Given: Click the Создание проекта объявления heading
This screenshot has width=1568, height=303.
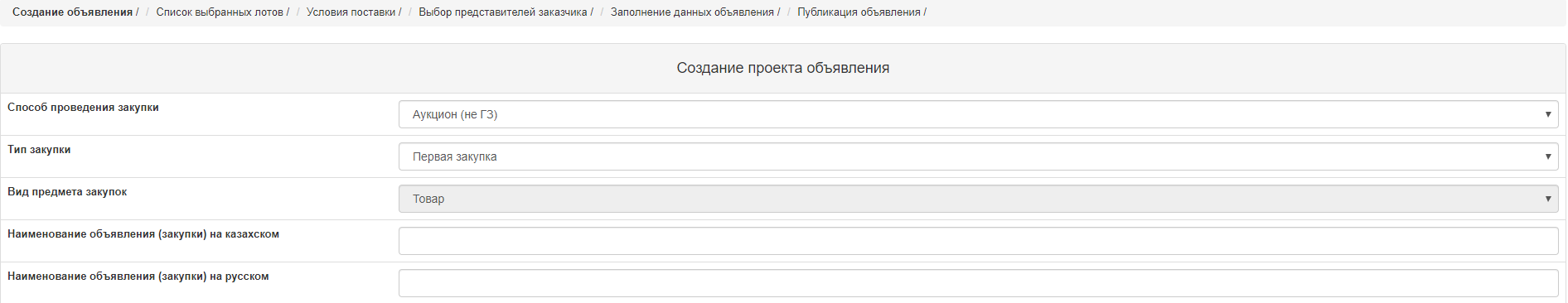Looking at the screenshot, I should point(783,68).
